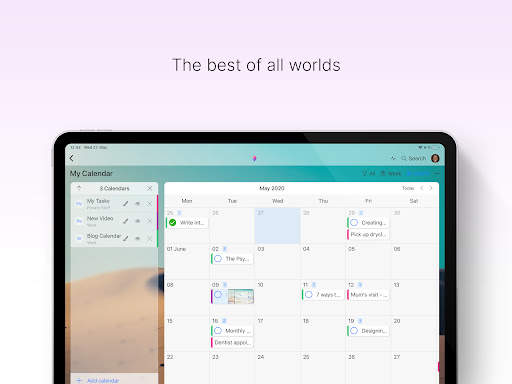Mark 'The Psy...' task on 02 complete
Image resolution: width=512 pixels, height=384 pixels.
coord(218,258)
